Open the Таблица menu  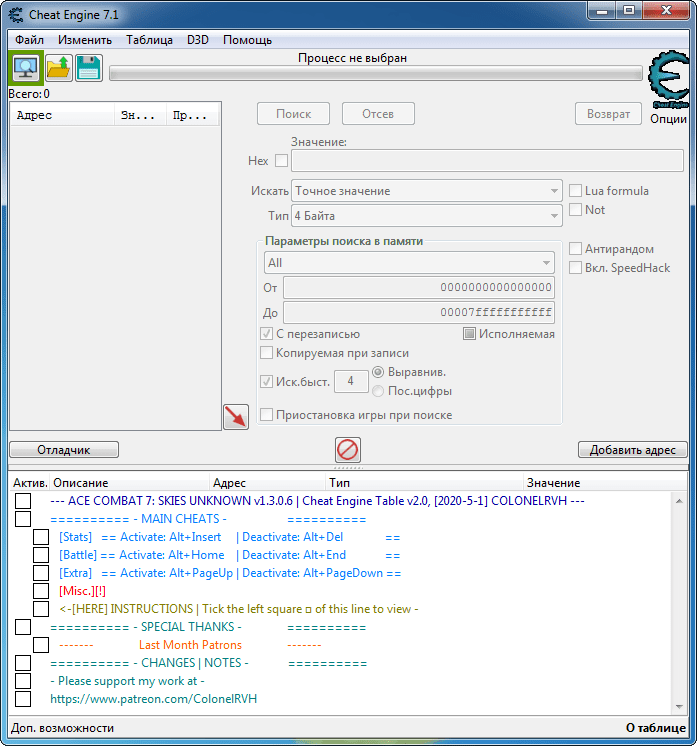pos(149,40)
